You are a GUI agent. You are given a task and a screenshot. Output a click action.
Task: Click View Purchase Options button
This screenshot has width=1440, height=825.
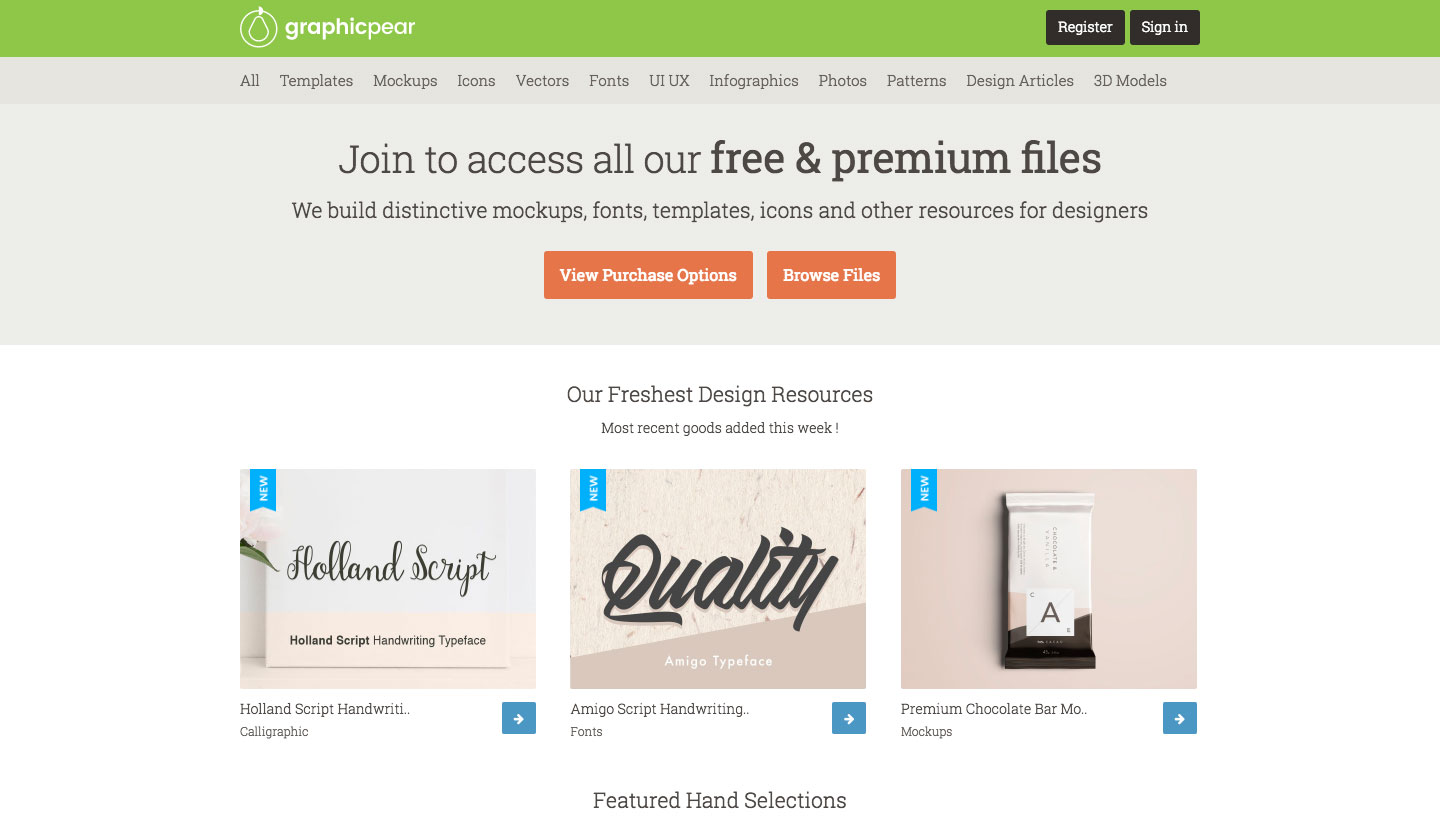pos(648,275)
